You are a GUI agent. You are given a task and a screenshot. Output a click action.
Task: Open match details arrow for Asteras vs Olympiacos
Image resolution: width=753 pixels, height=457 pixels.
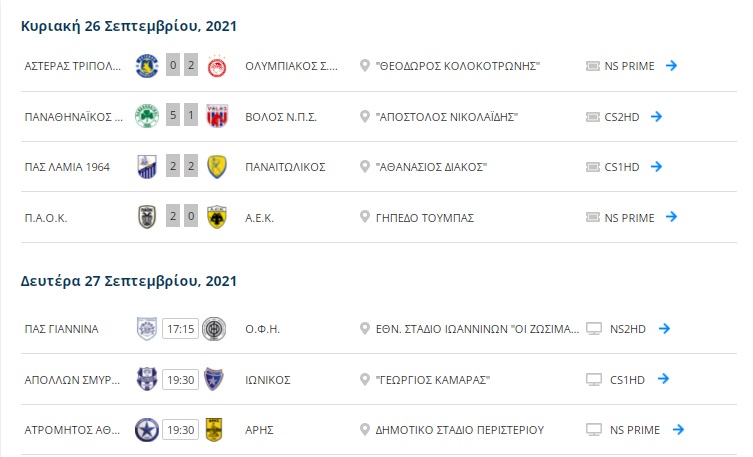pyautogui.click(x=671, y=65)
